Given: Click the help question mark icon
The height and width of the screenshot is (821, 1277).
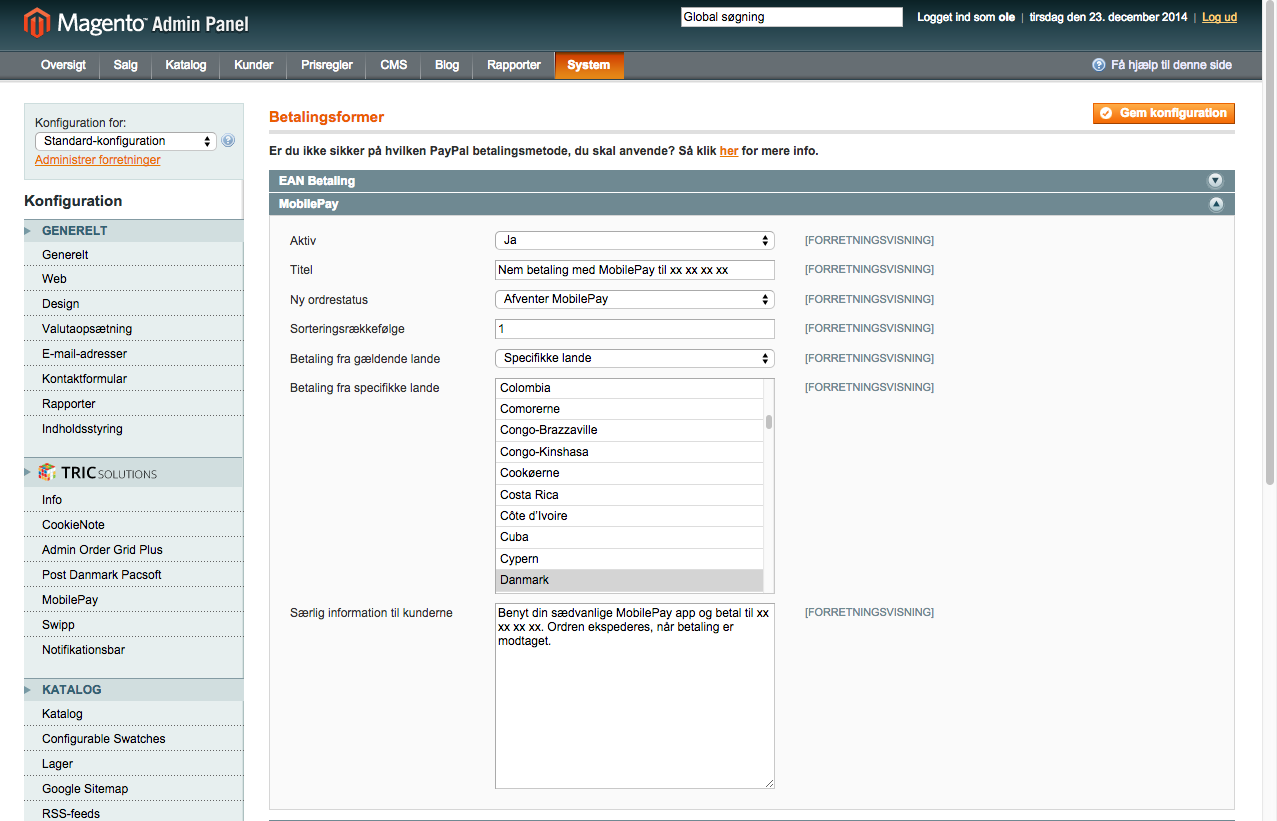Looking at the screenshot, I should tap(1099, 65).
